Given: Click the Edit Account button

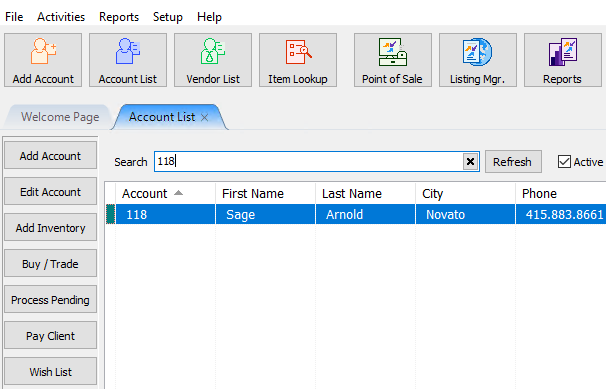Looking at the screenshot, I should 50,192.
